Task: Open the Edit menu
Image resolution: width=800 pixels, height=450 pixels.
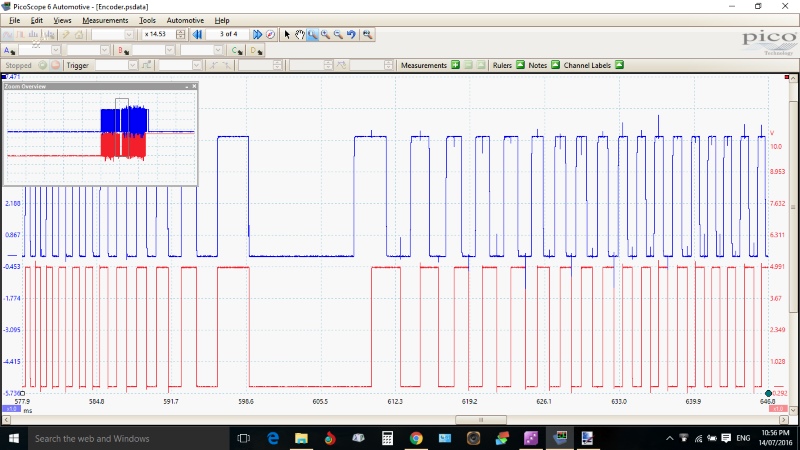Action: point(36,20)
